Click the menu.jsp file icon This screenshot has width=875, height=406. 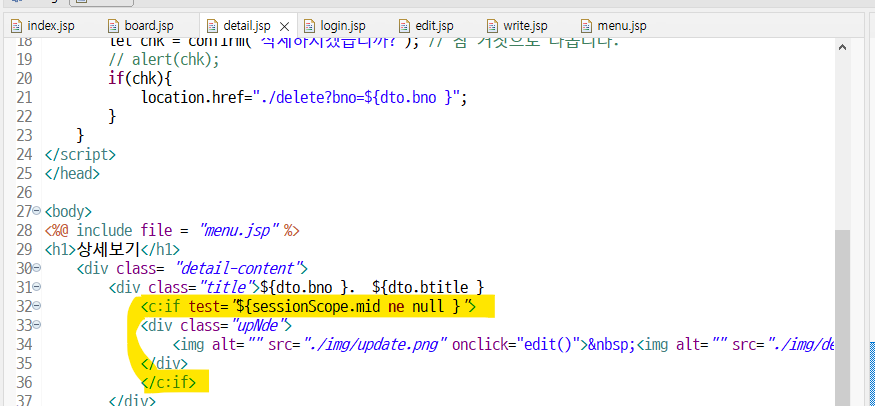click(586, 26)
